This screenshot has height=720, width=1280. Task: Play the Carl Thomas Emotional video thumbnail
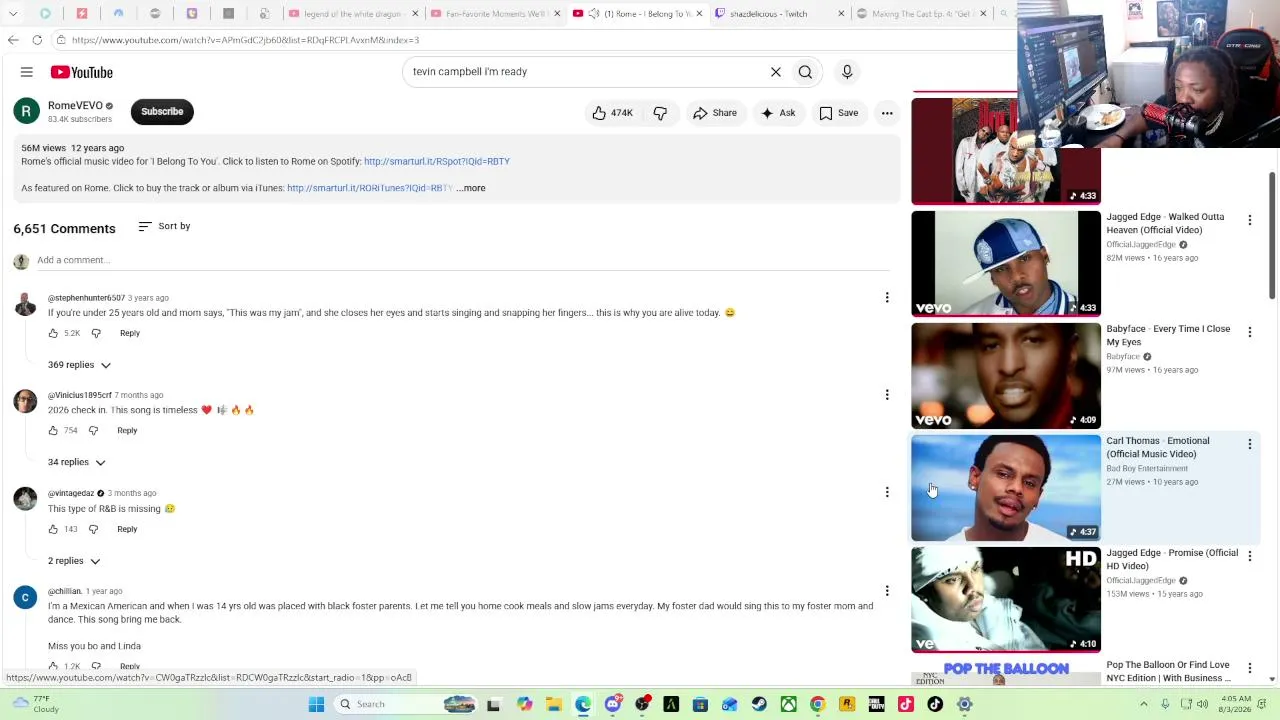coord(1006,488)
